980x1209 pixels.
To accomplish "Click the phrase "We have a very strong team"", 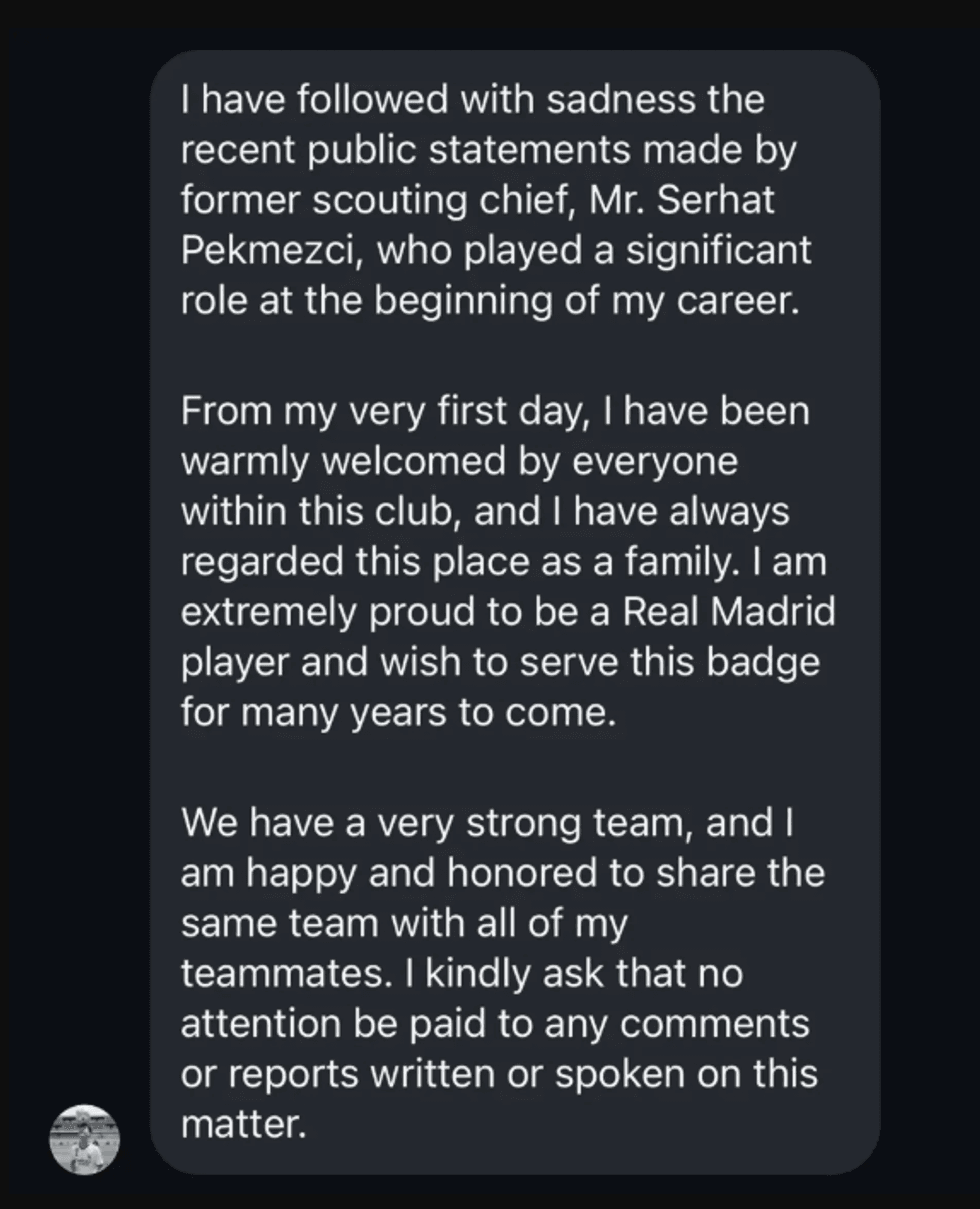I will pos(437,823).
